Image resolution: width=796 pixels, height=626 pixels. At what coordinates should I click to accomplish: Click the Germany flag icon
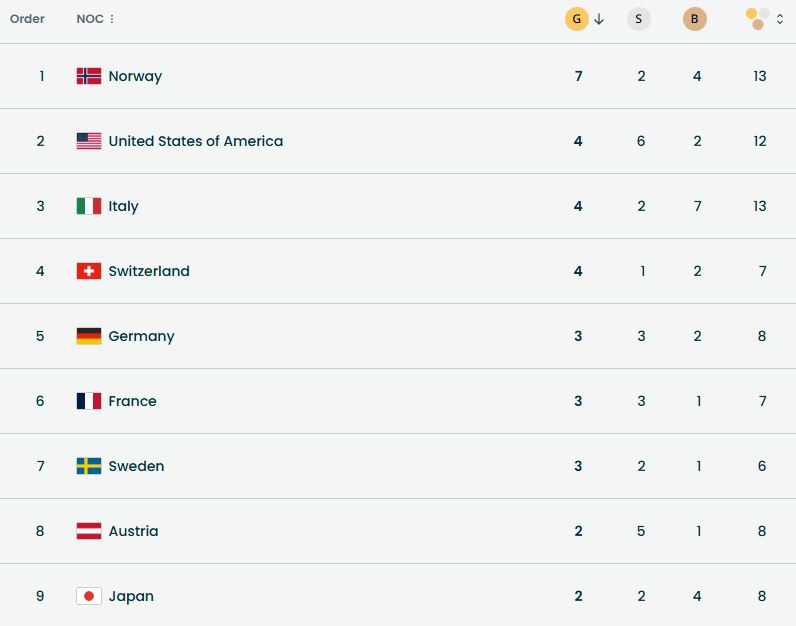tap(89, 336)
